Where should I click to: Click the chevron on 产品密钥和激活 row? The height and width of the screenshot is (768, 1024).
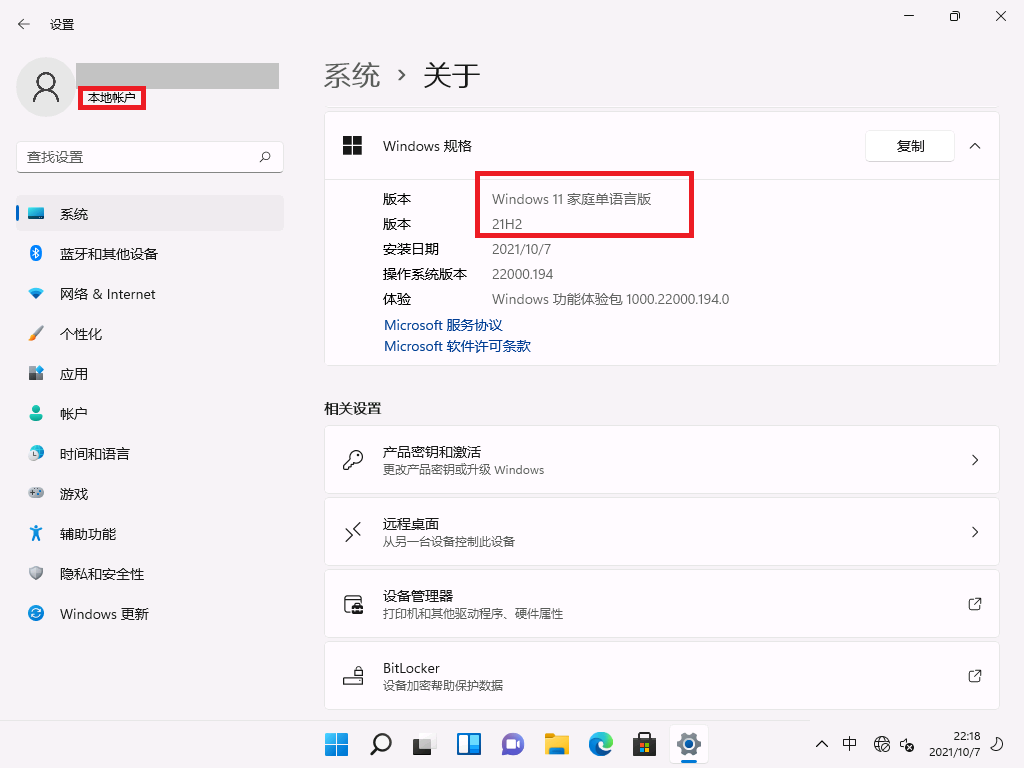975,460
